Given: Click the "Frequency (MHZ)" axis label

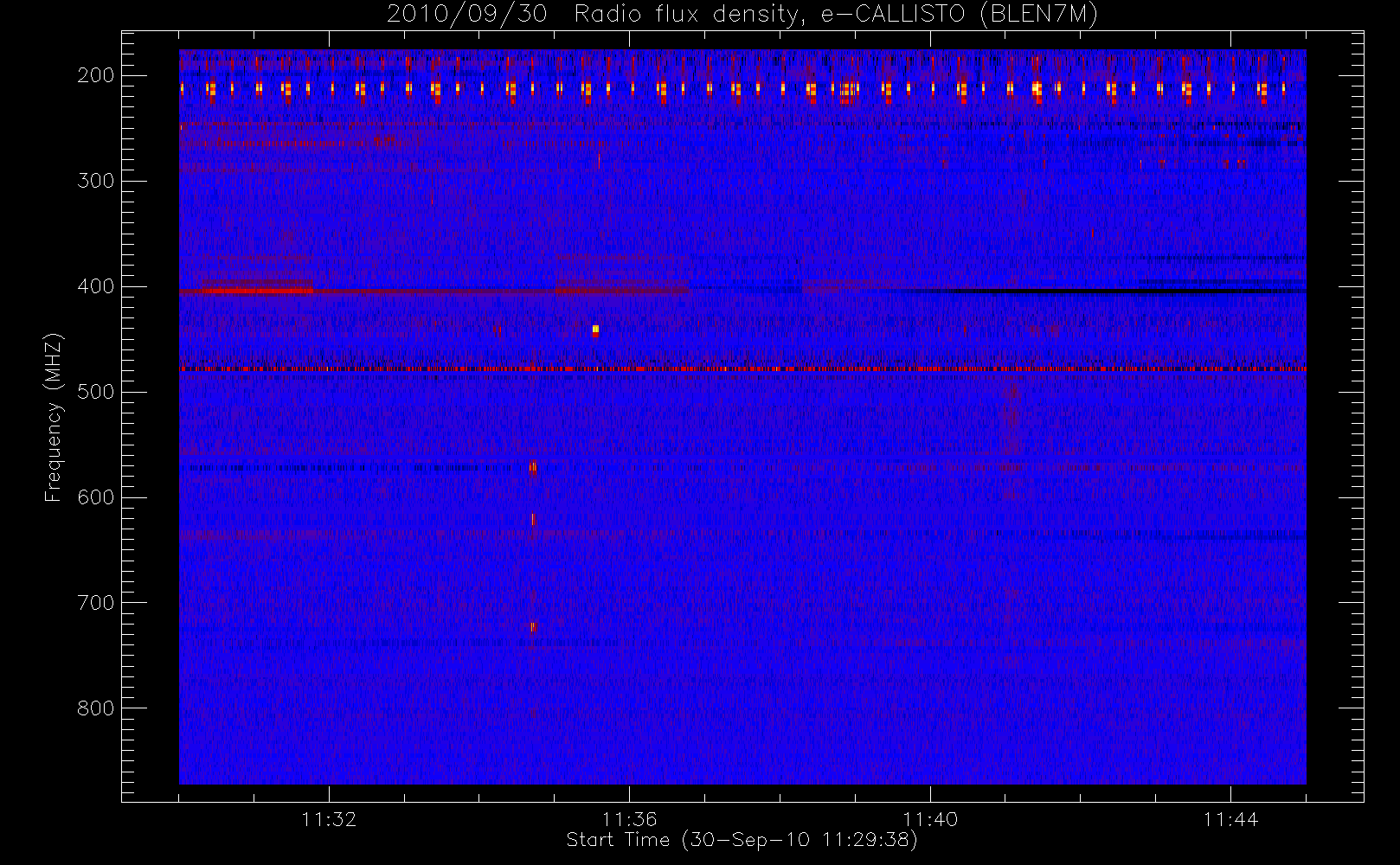Looking at the screenshot, I should (54, 418).
